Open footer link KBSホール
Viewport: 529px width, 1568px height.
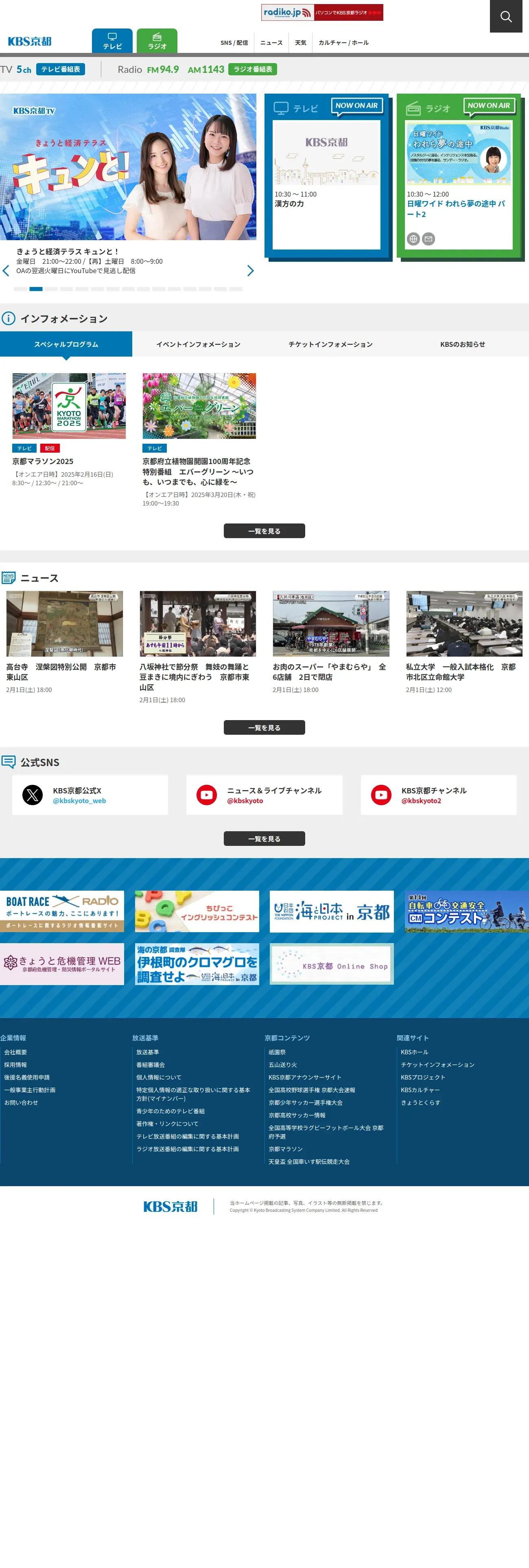[x=415, y=1052]
